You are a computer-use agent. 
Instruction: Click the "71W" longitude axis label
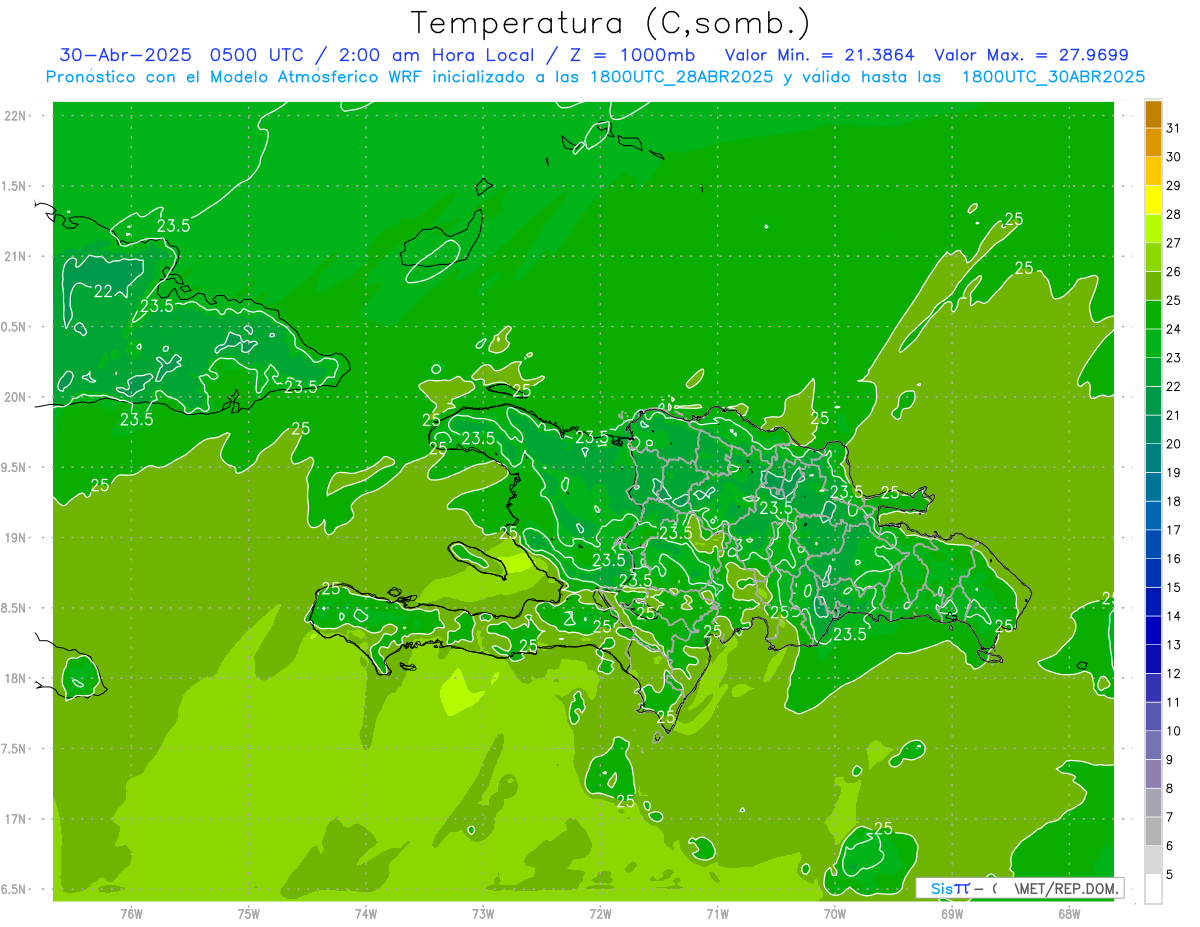point(717,913)
